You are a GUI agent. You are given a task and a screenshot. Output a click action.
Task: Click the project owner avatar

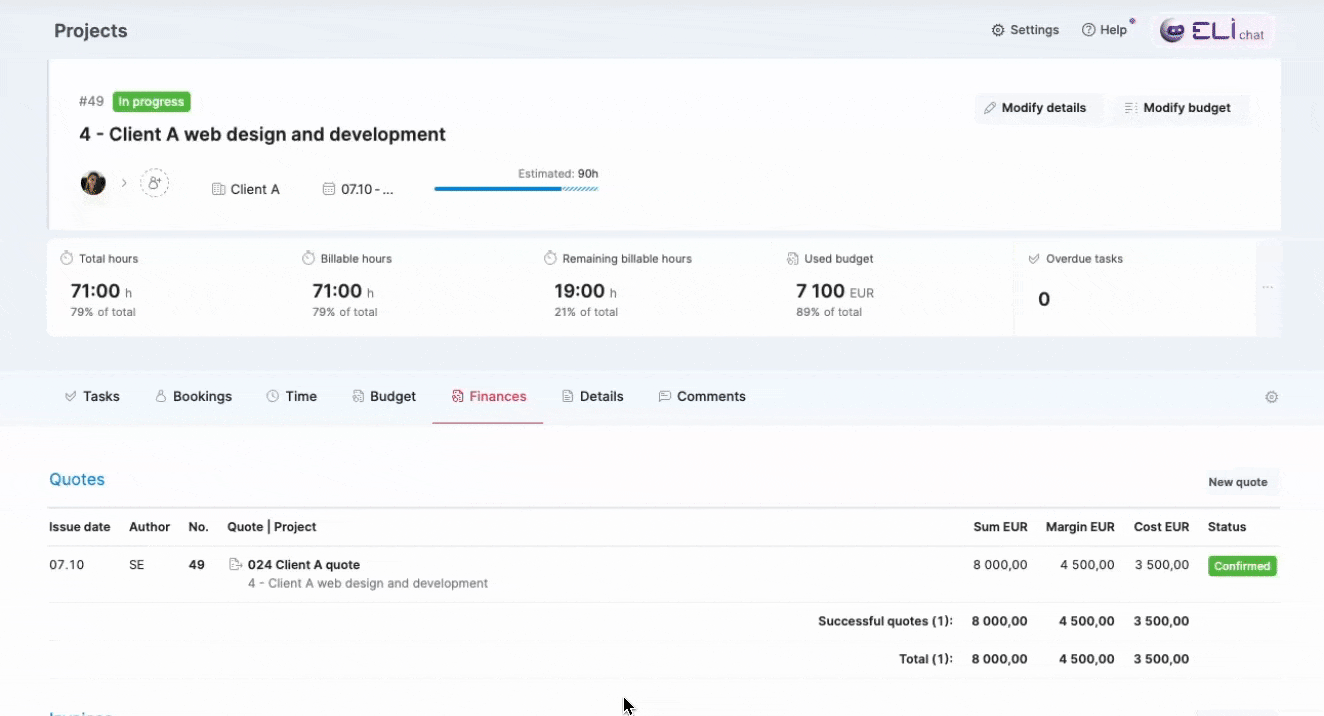pyautogui.click(x=93, y=183)
